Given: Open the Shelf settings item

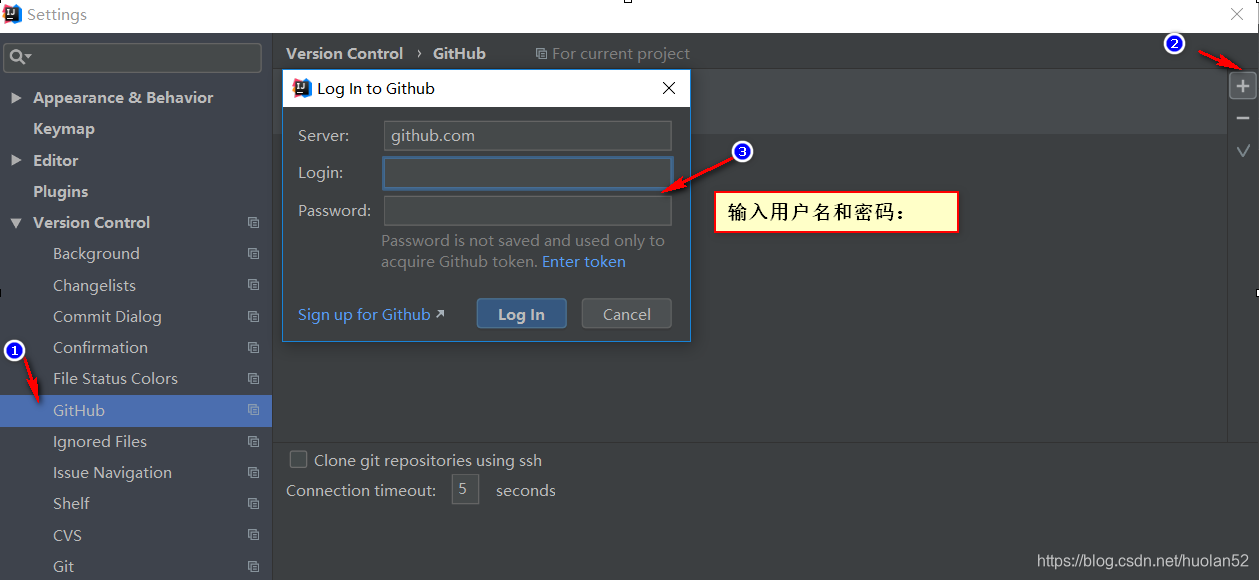Looking at the screenshot, I should click(71, 504).
